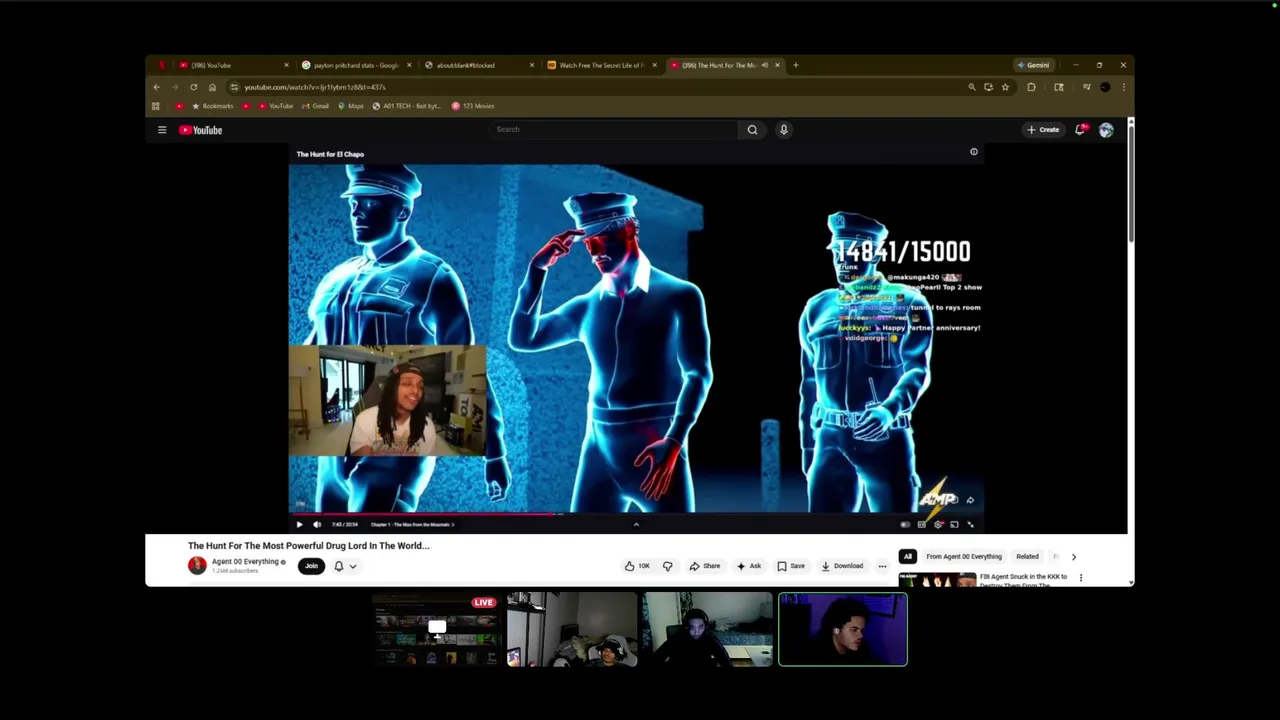
Task: Mute the video volume icon
Action: point(317,524)
